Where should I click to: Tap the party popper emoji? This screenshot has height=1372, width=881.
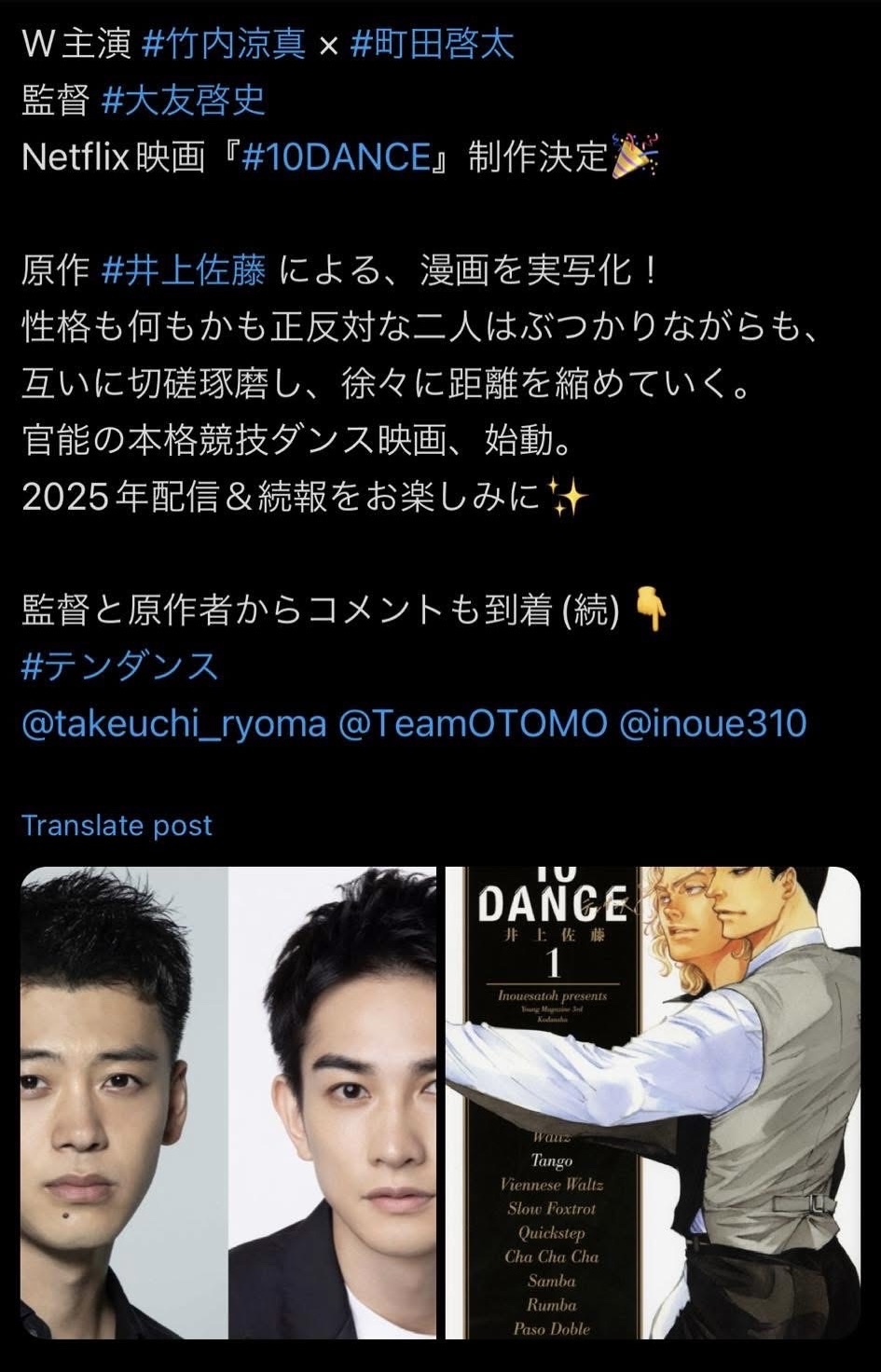635,156
